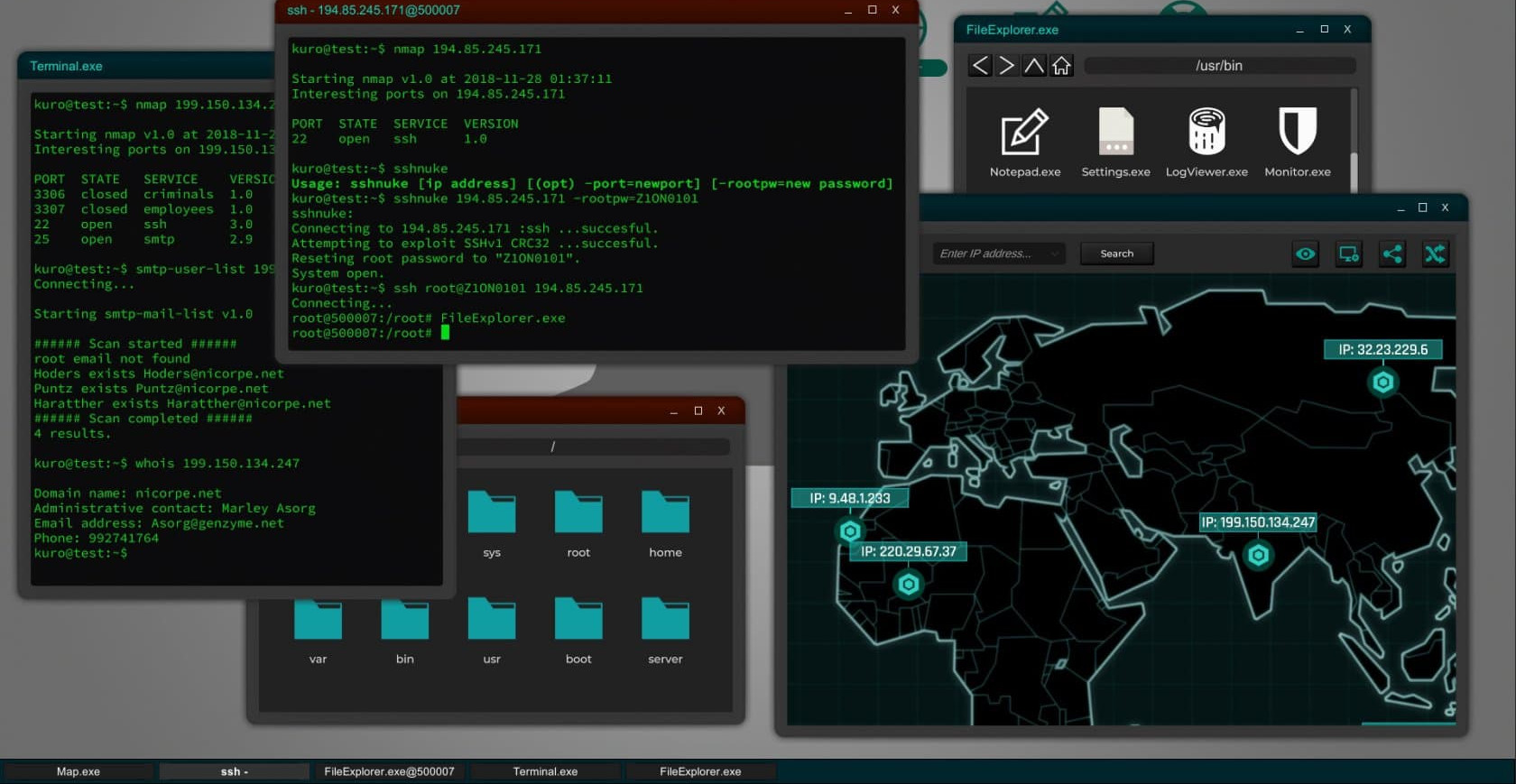
Task: Click the home button in FileExplorer
Action: tap(1061, 66)
